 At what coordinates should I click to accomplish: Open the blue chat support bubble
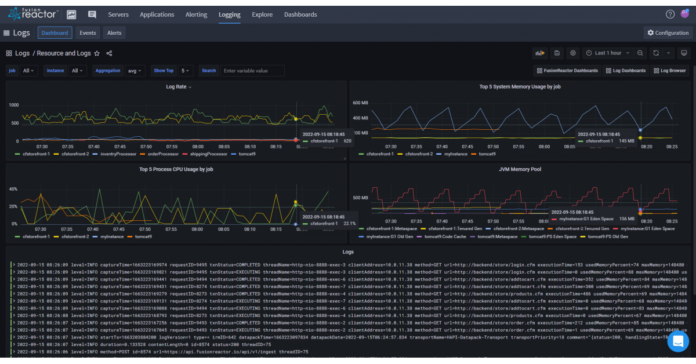click(x=678, y=341)
